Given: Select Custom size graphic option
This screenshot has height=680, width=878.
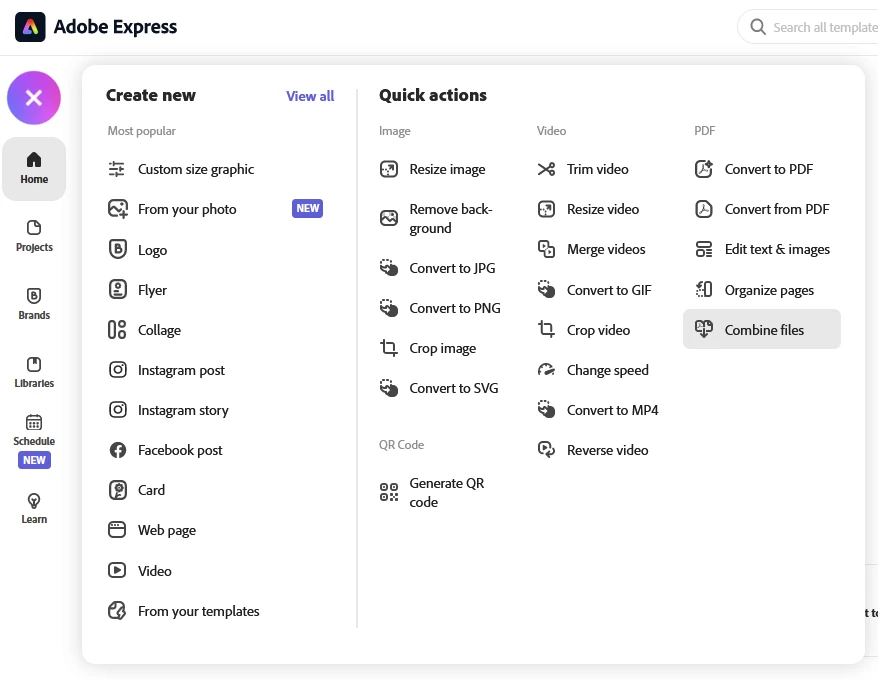Looking at the screenshot, I should pyautogui.click(x=196, y=169).
